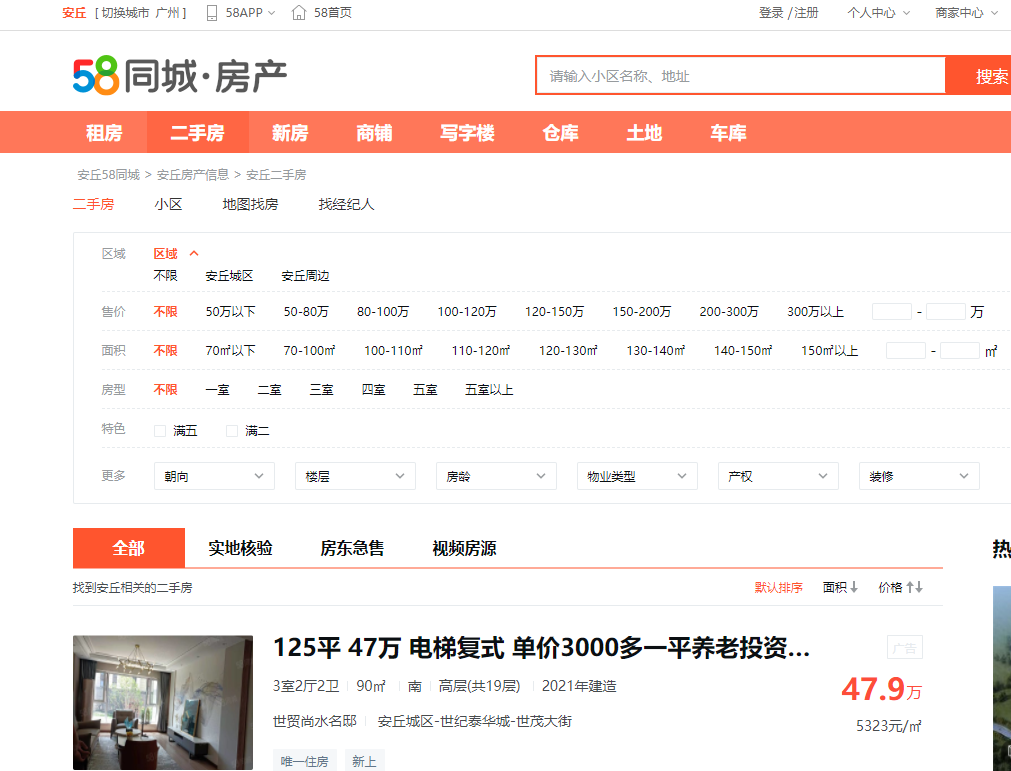
Task: Click the 新上 tag
Action: click(x=364, y=761)
